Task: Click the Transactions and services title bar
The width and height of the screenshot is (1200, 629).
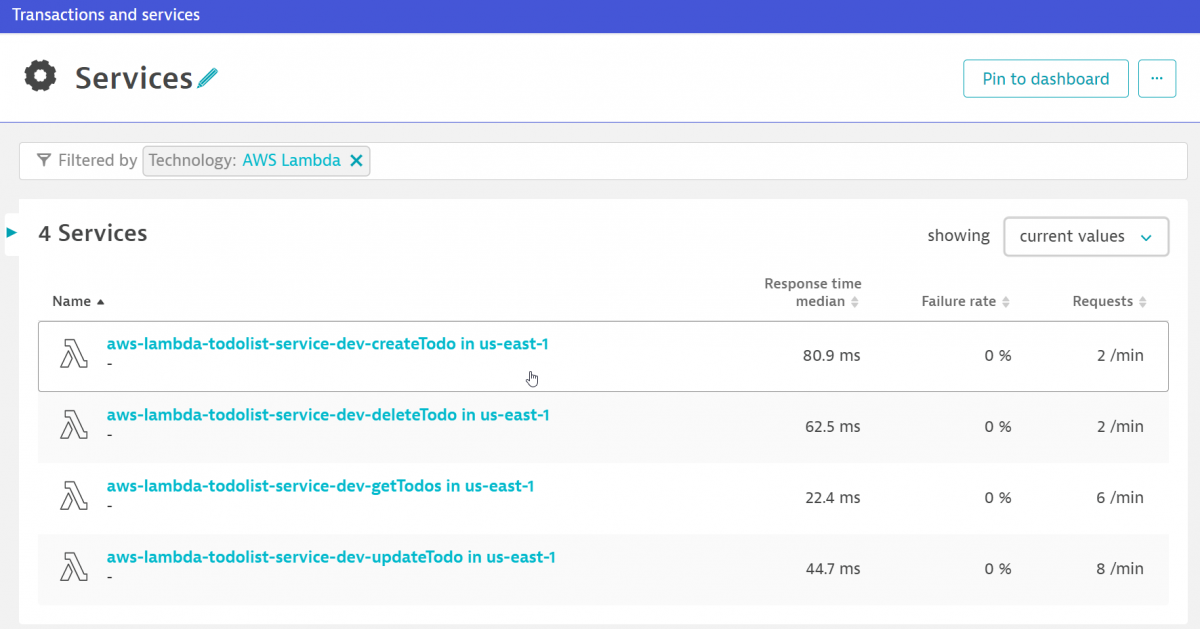Action: pyautogui.click(x=106, y=14)
